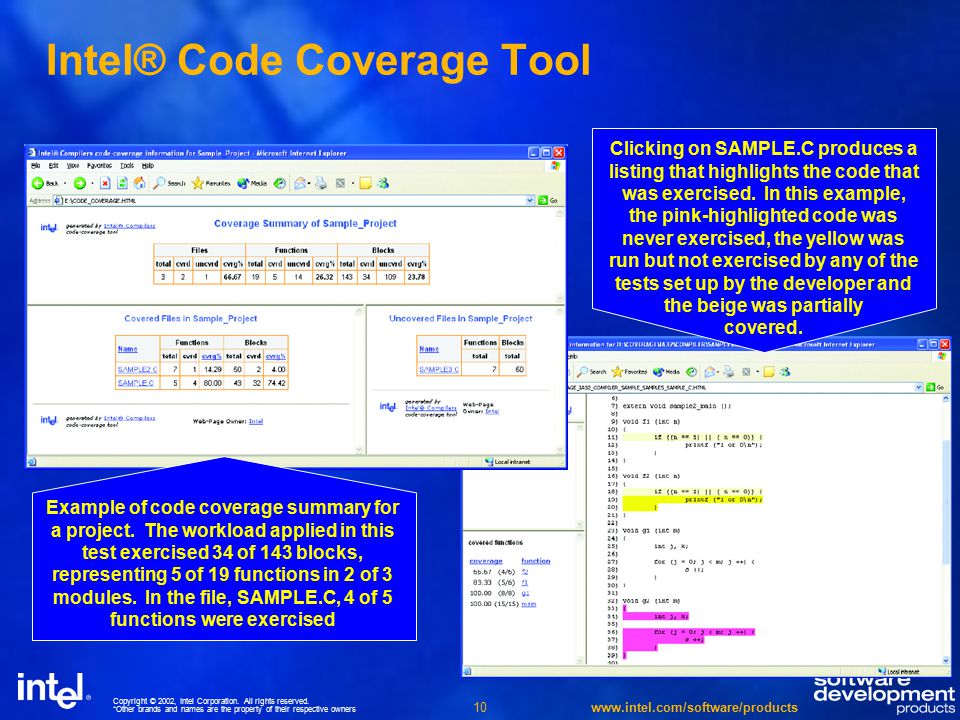Click Name header link in Covered Files table
Screen dimensions: 960x720
point(127,349)
